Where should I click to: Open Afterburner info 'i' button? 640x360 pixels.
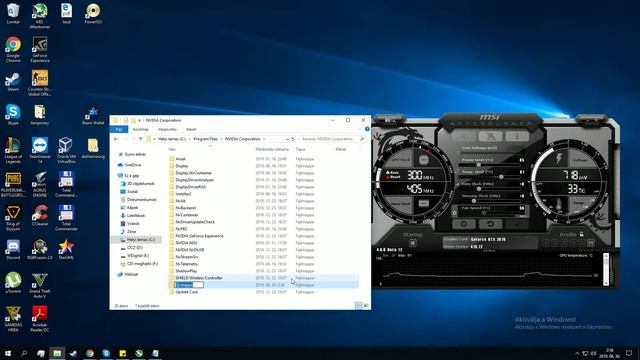(x=516, y=136)
